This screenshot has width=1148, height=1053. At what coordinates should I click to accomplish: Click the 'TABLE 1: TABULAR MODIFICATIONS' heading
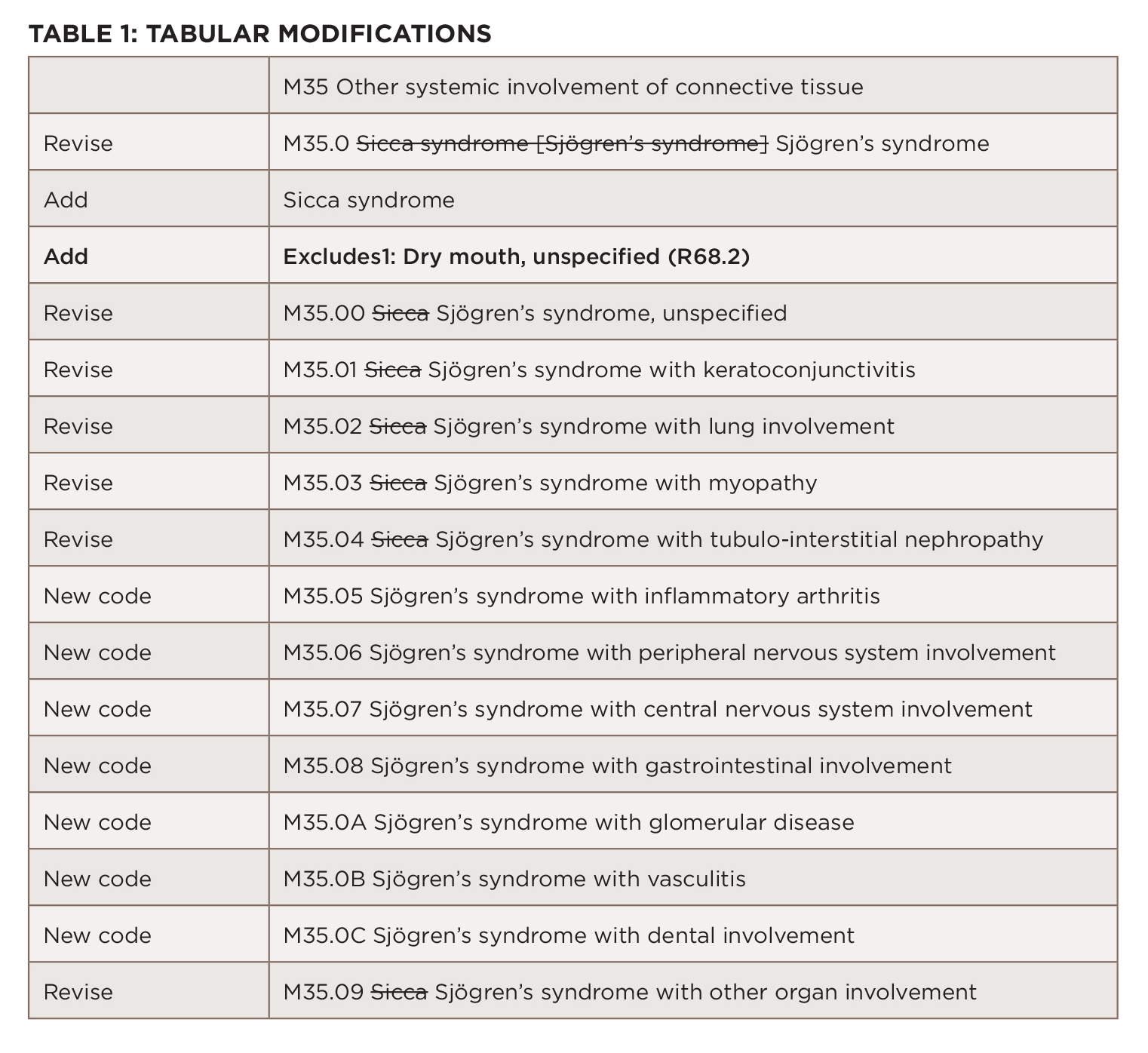pyautogui.click(x=259, y=33)
